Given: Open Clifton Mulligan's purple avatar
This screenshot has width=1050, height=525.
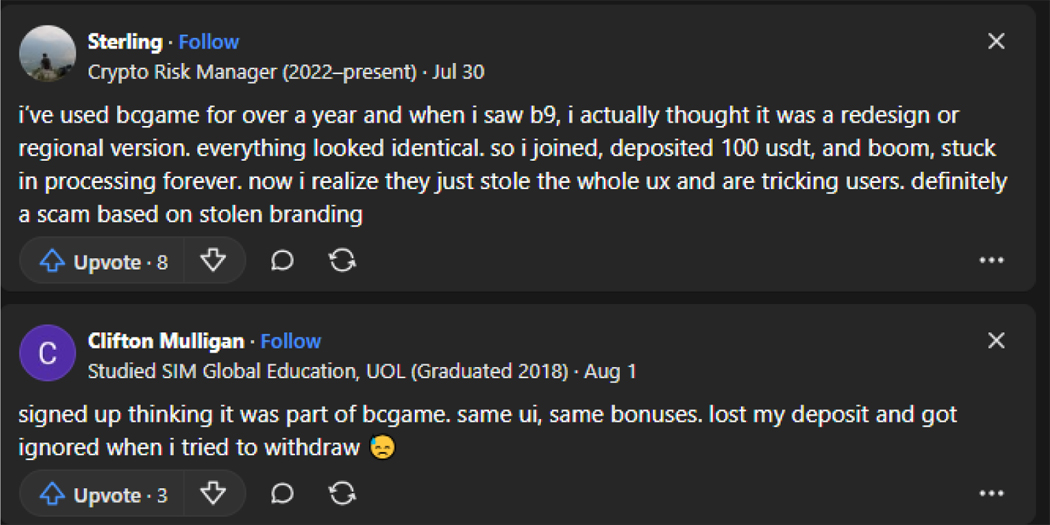Looking at the screenshot, I should tap(48, 353).
